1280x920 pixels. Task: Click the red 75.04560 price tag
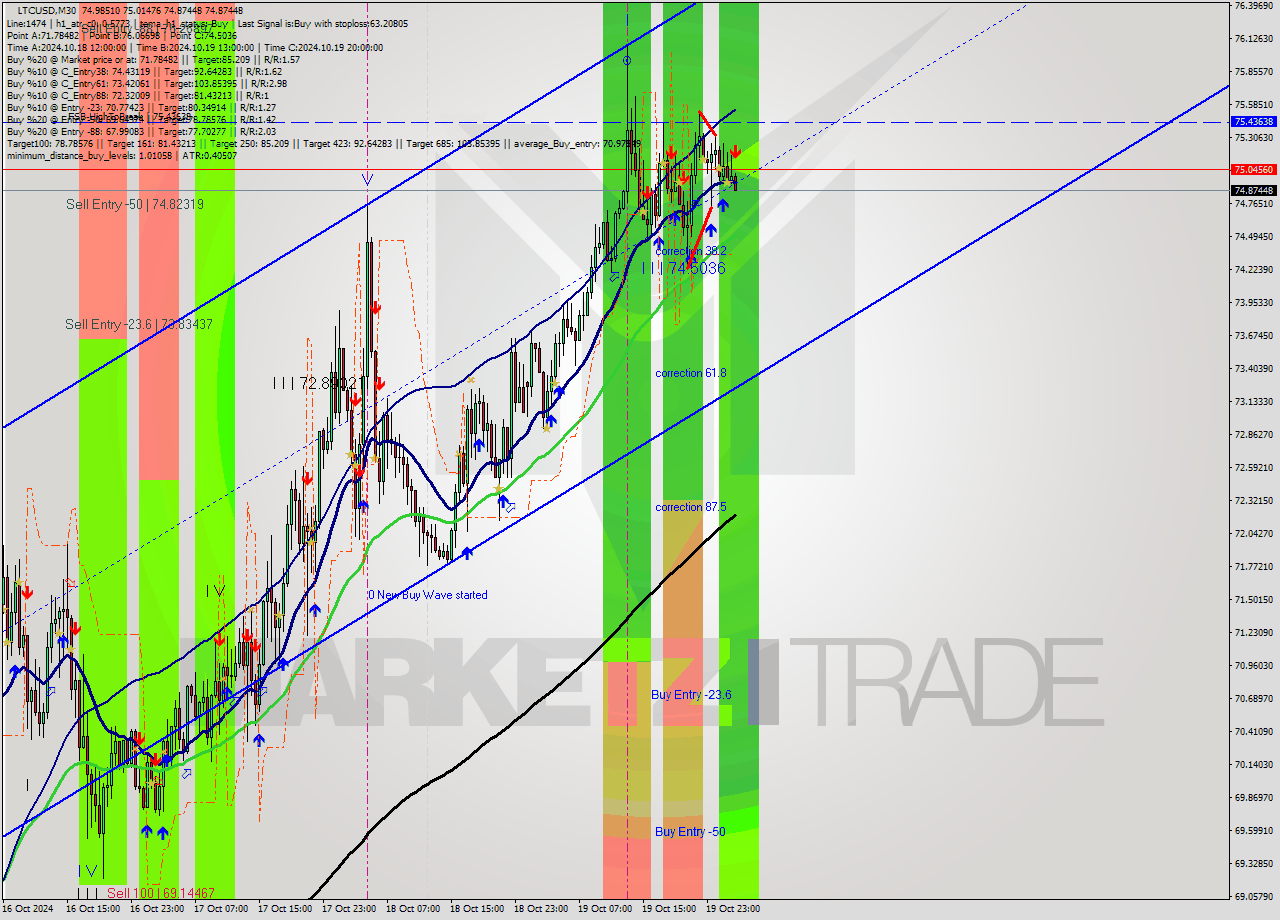click(1254, 170)
